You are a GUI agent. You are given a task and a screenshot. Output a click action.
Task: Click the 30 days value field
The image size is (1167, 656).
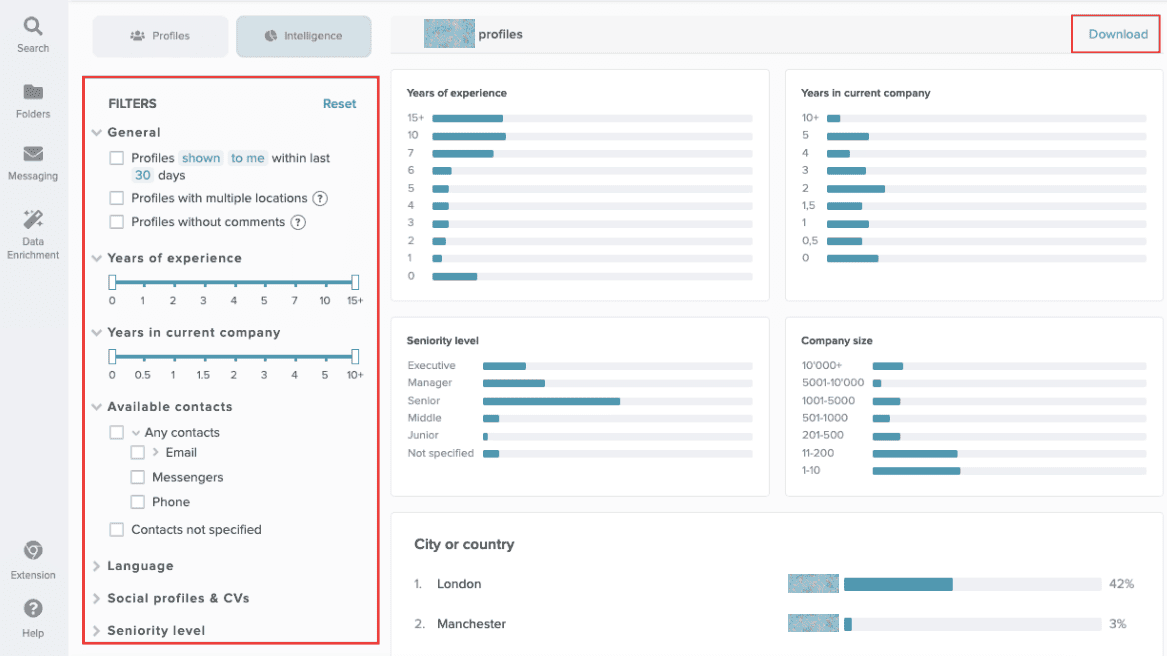[142, 175]
